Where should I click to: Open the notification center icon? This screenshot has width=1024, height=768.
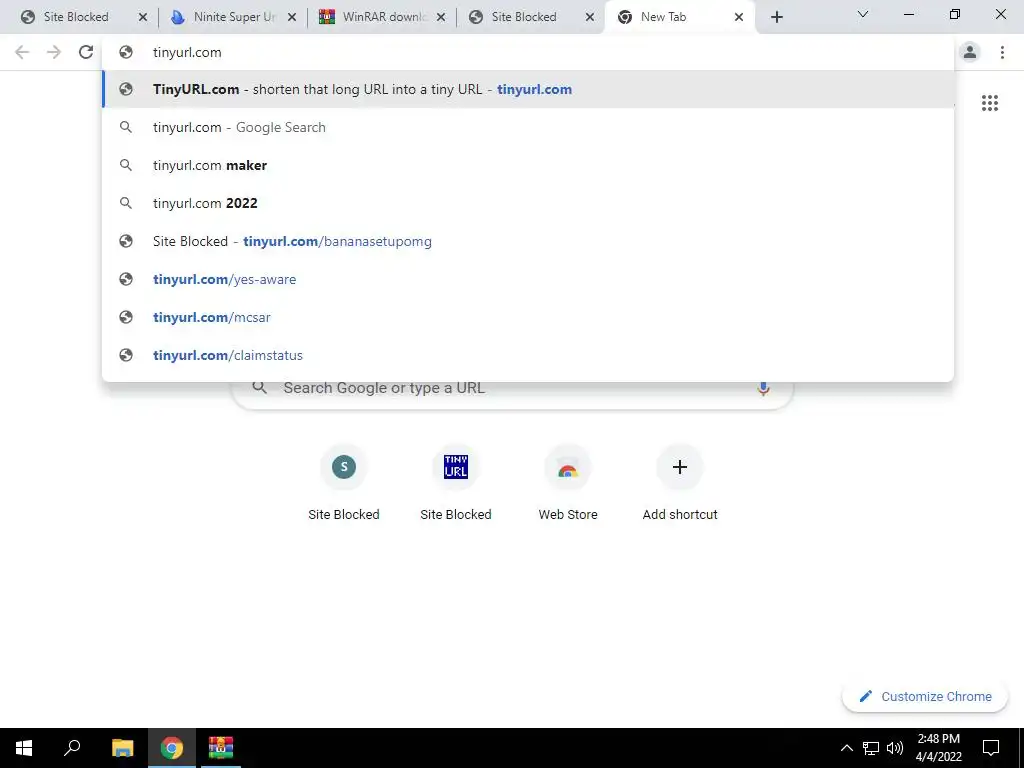tap(991, 748)
